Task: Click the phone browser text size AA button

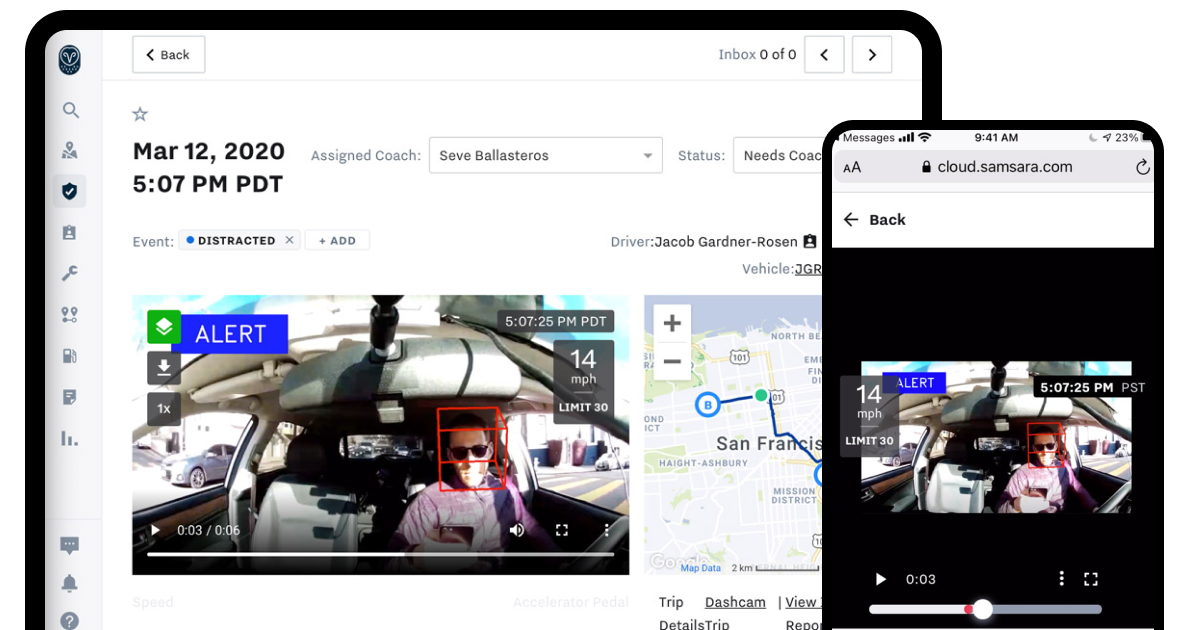Action: (852, 168)
